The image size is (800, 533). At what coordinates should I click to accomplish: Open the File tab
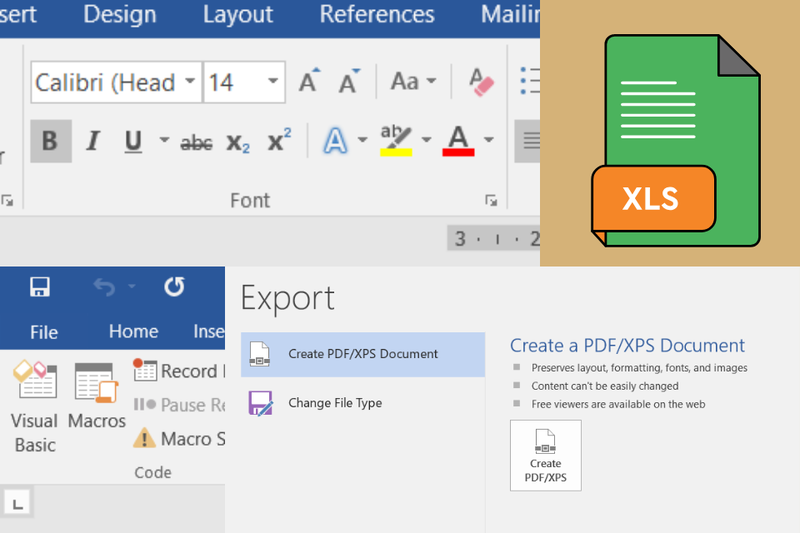coord(44,332)
